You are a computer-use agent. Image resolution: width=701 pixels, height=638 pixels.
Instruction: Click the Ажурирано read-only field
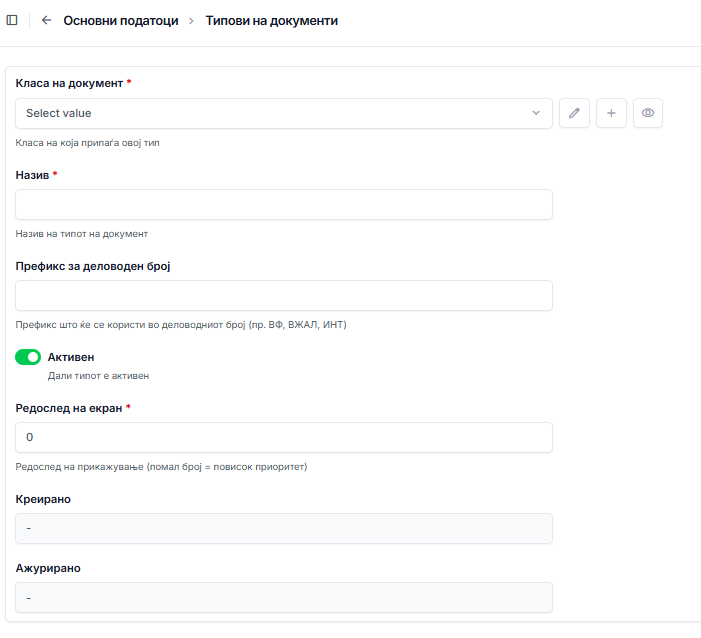tap(284, 598)
